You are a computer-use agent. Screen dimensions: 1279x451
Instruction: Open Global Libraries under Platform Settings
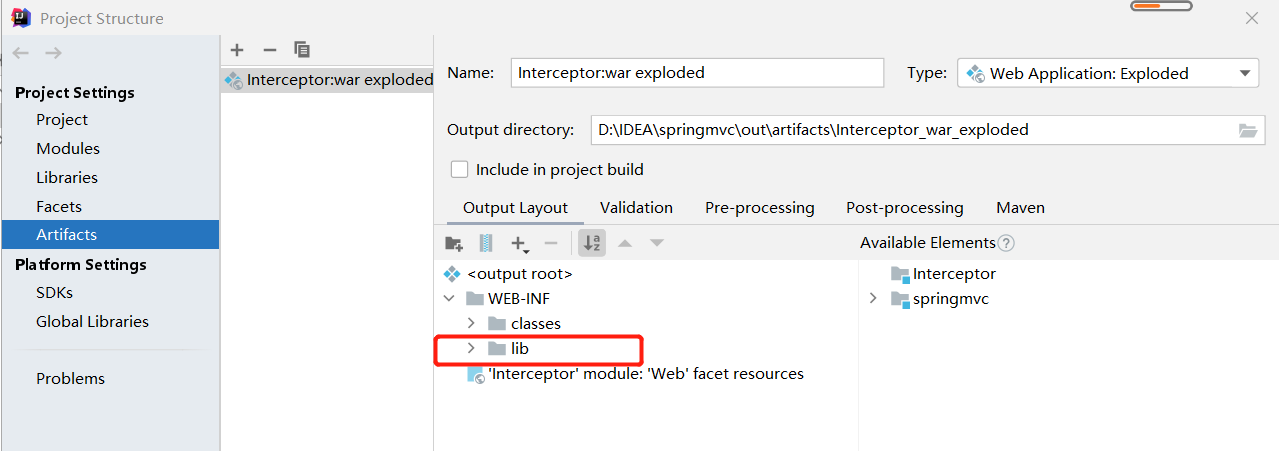tap(92, 322)
